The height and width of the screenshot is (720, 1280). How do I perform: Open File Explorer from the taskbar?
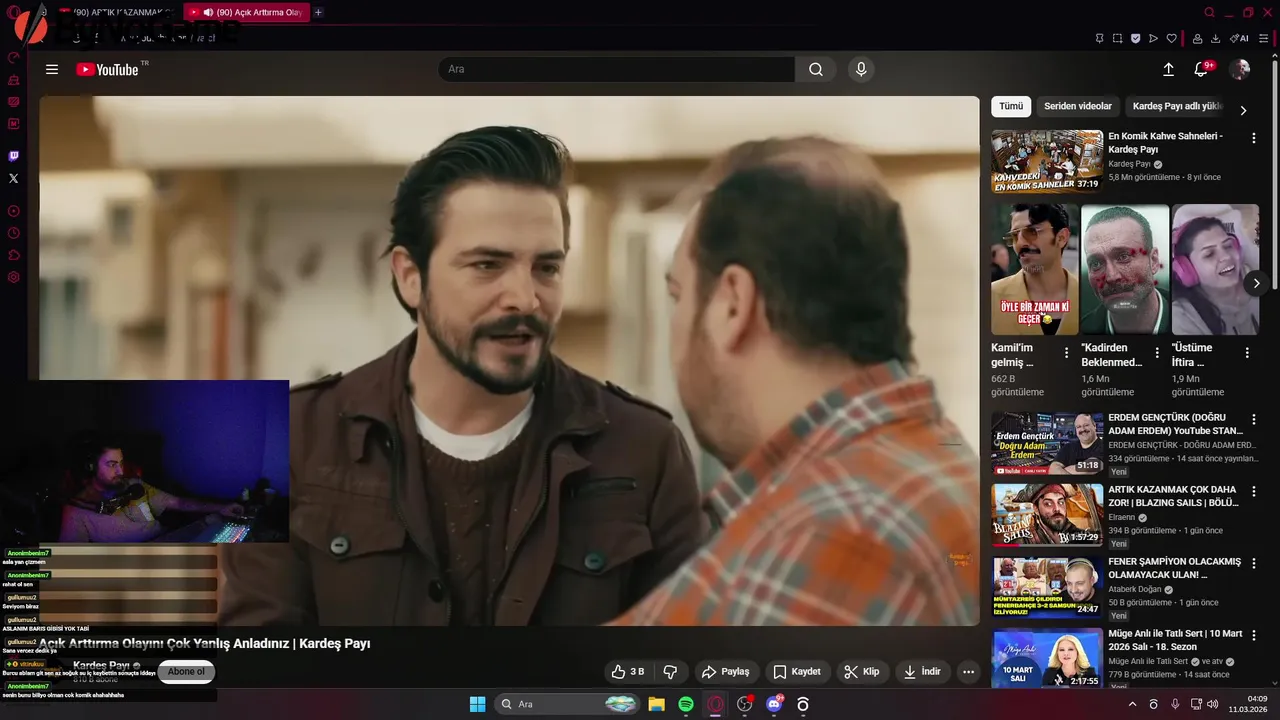[x=656, y=704]
